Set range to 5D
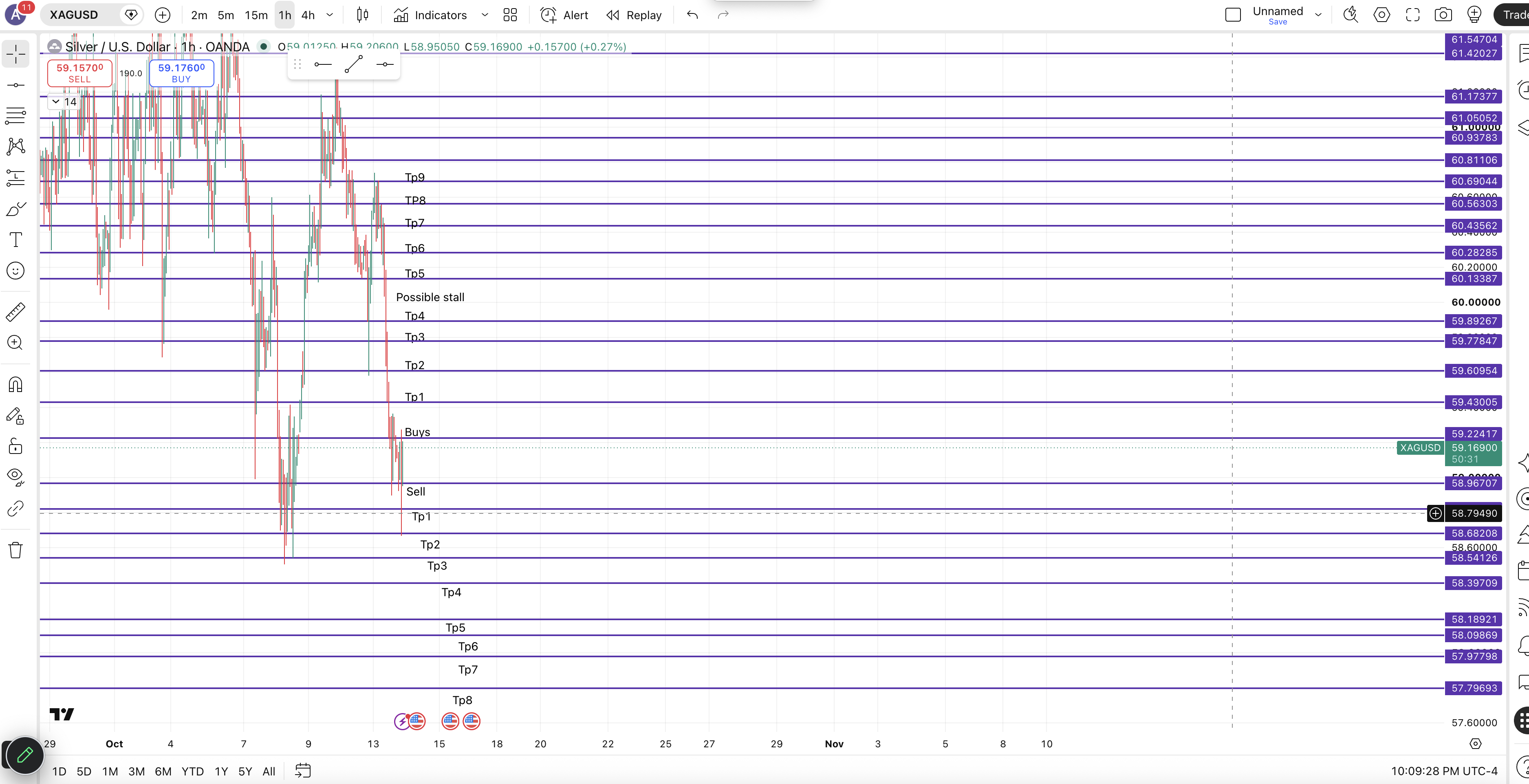This screenshot has width=1529, height=784. 84,771
